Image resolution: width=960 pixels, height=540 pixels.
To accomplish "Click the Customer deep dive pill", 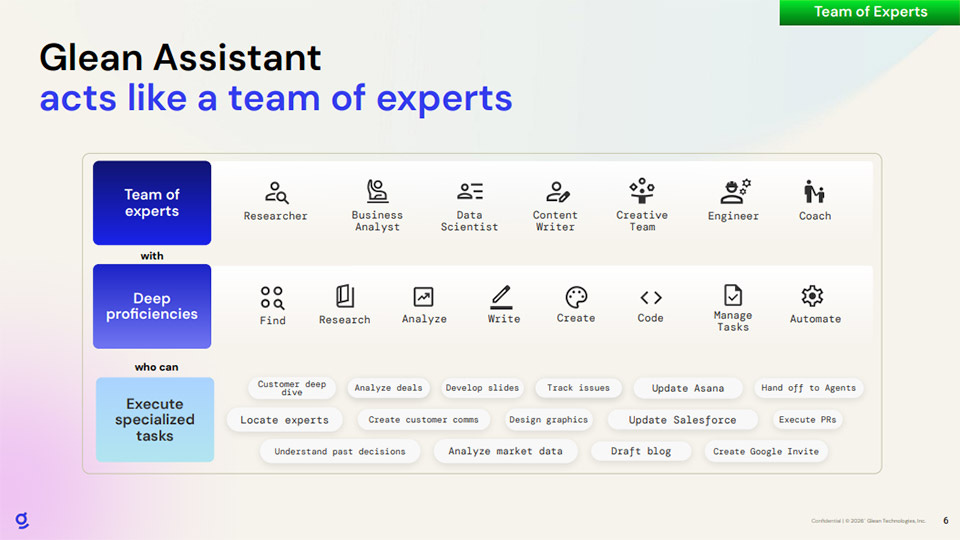I will click(x=291, y=388).
